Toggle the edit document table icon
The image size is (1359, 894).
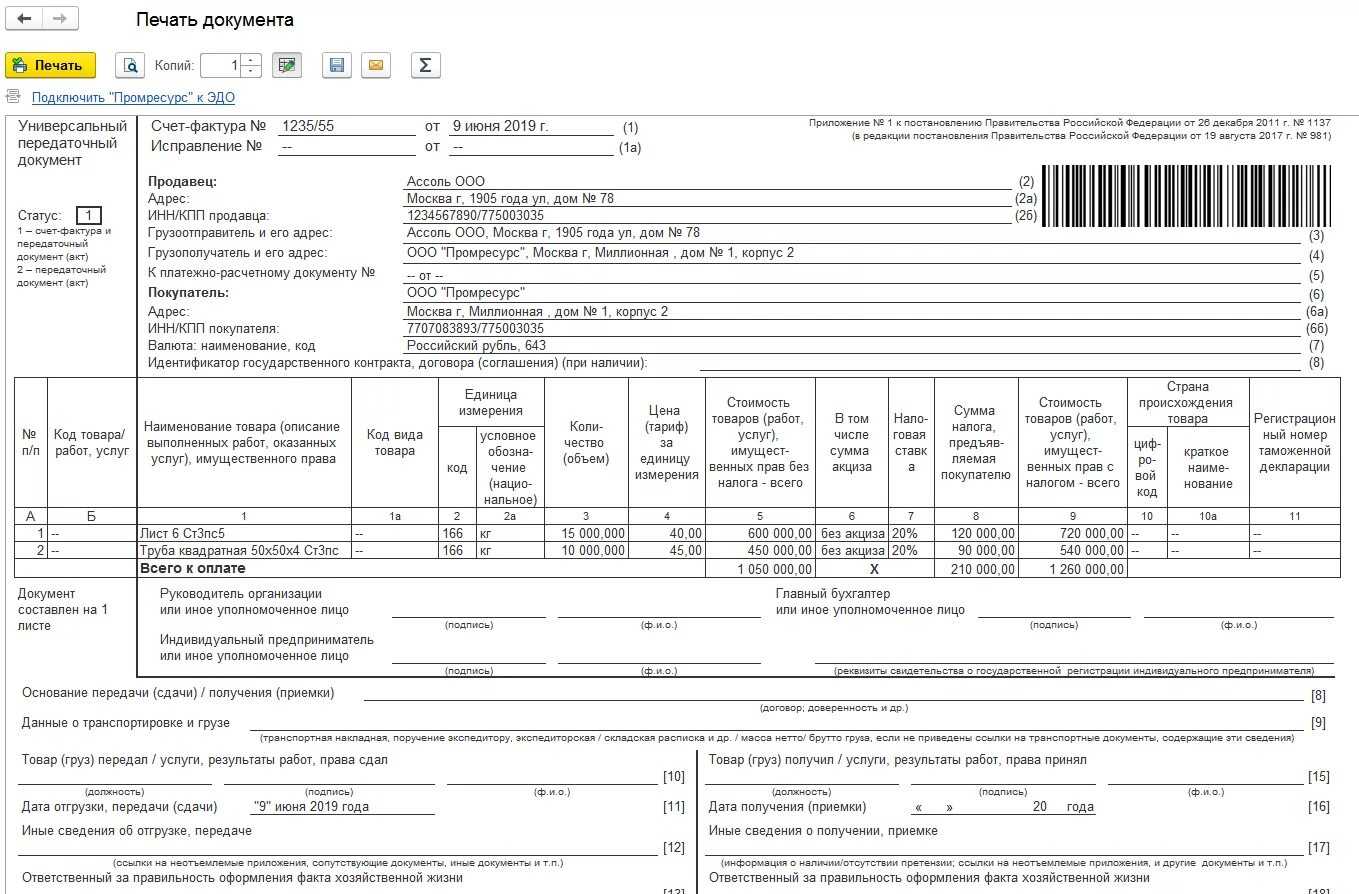click(x=287, y=65)
